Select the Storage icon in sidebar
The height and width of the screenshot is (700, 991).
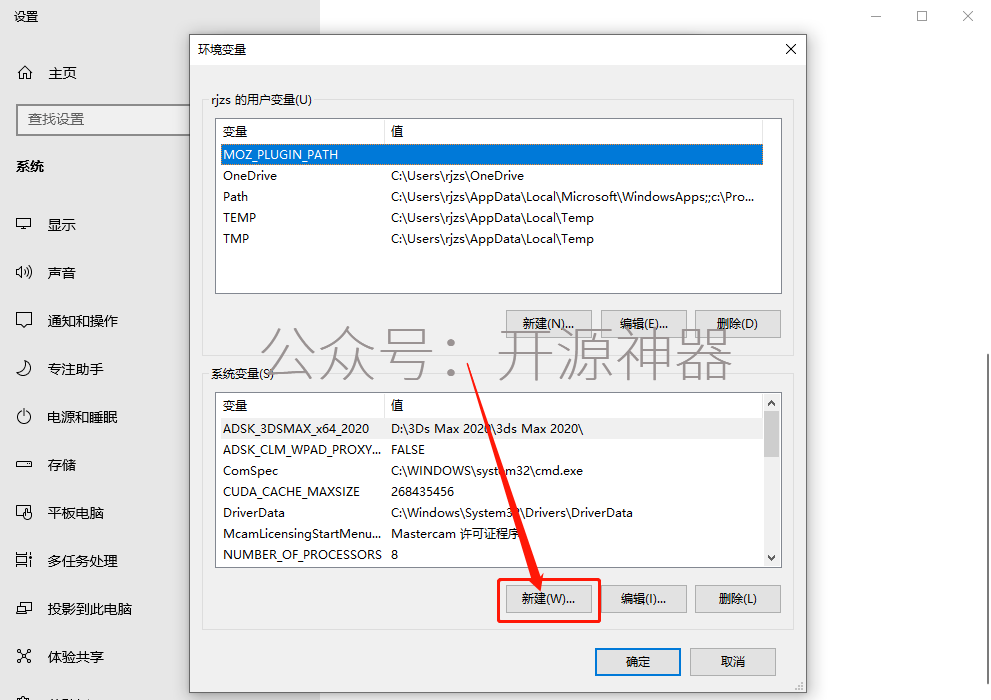pos(25,465)
